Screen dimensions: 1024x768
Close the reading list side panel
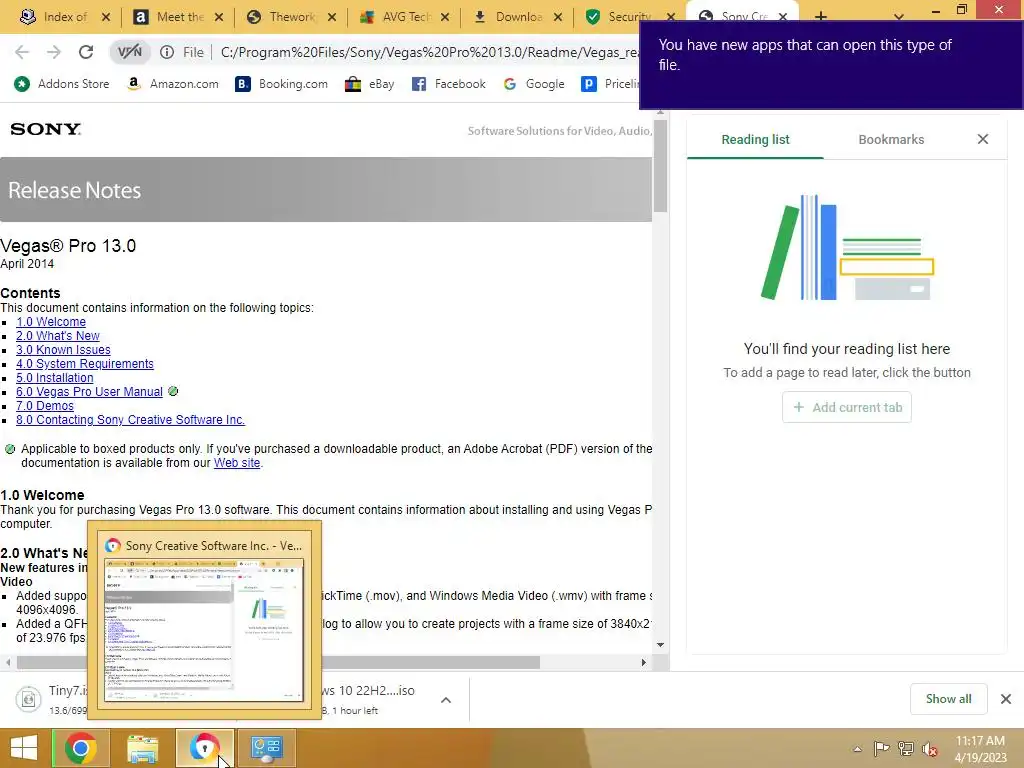tap(983, 139)
